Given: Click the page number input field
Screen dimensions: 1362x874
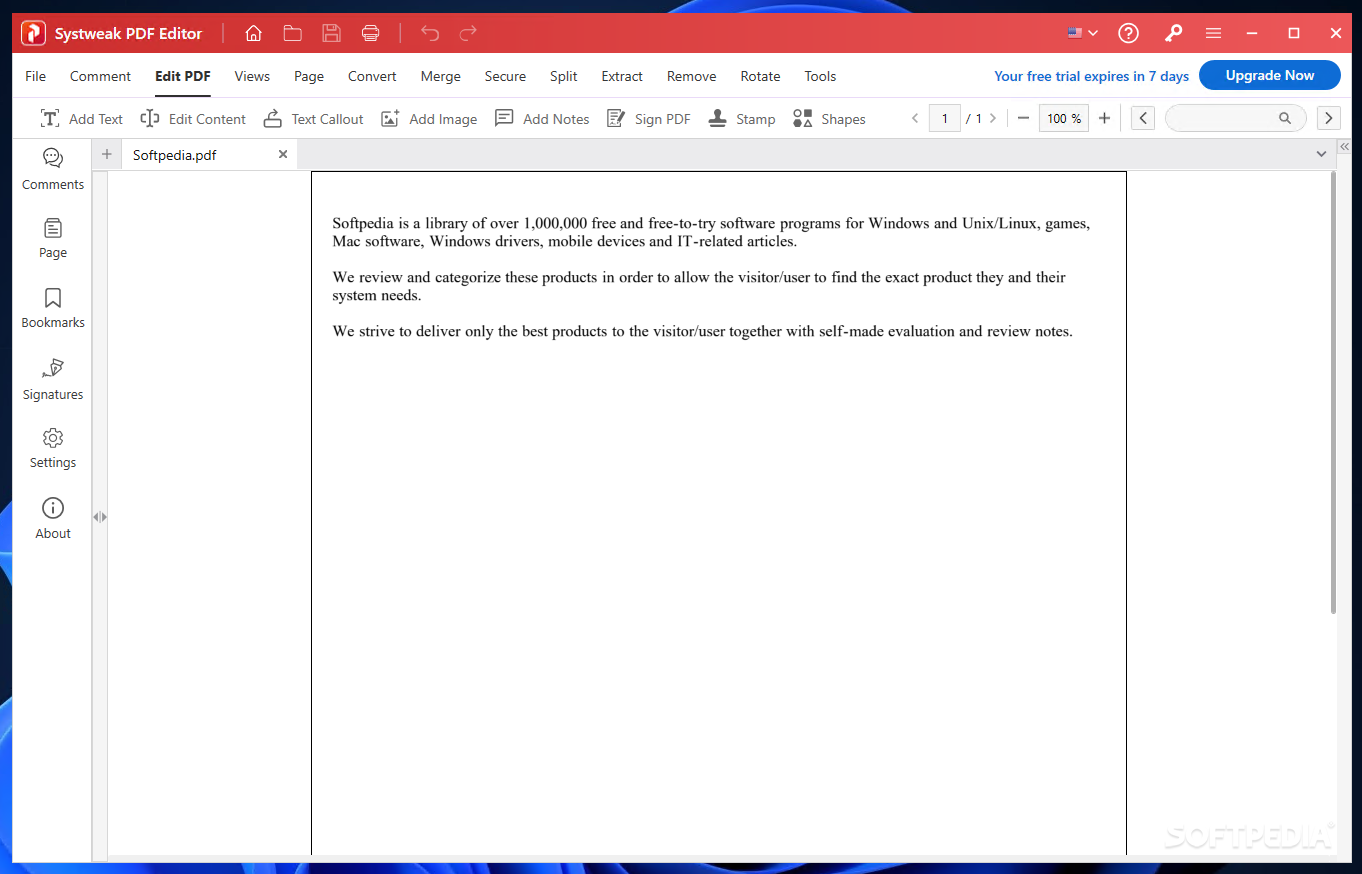Looking at the screenshot, I should 944,119.
